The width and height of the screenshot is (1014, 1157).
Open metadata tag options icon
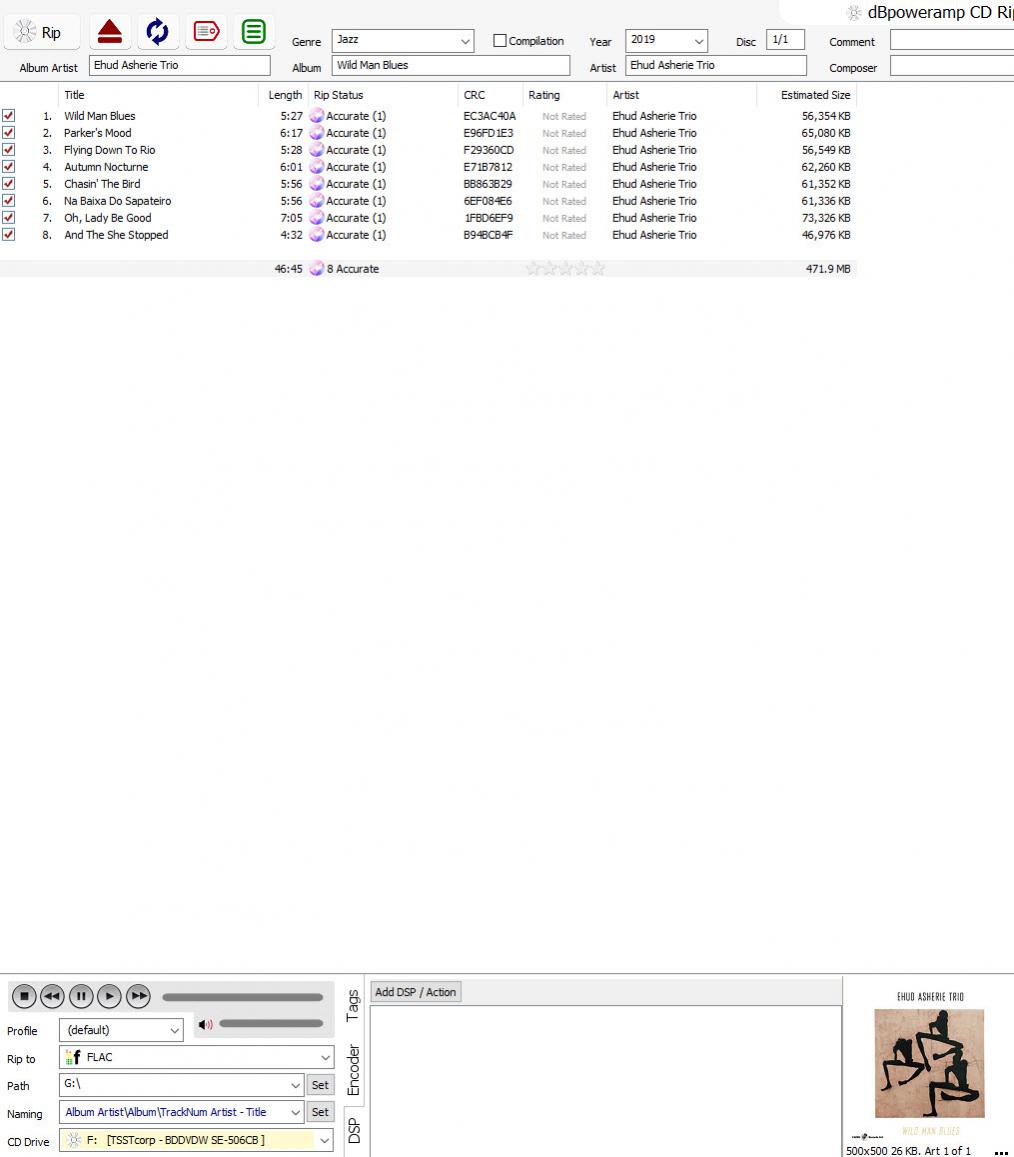pos(206,32)
